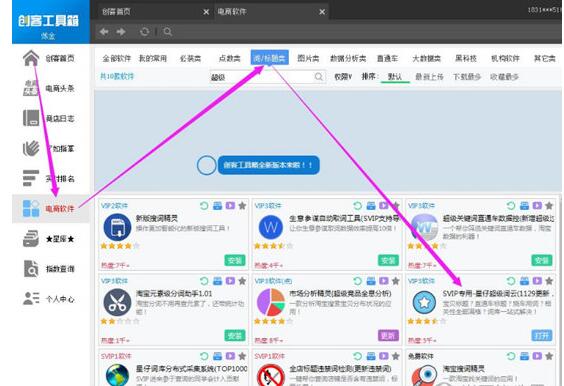Switch to the 直通车 category tab
This screenshot has width=564, height=386.
pos(387,58)
